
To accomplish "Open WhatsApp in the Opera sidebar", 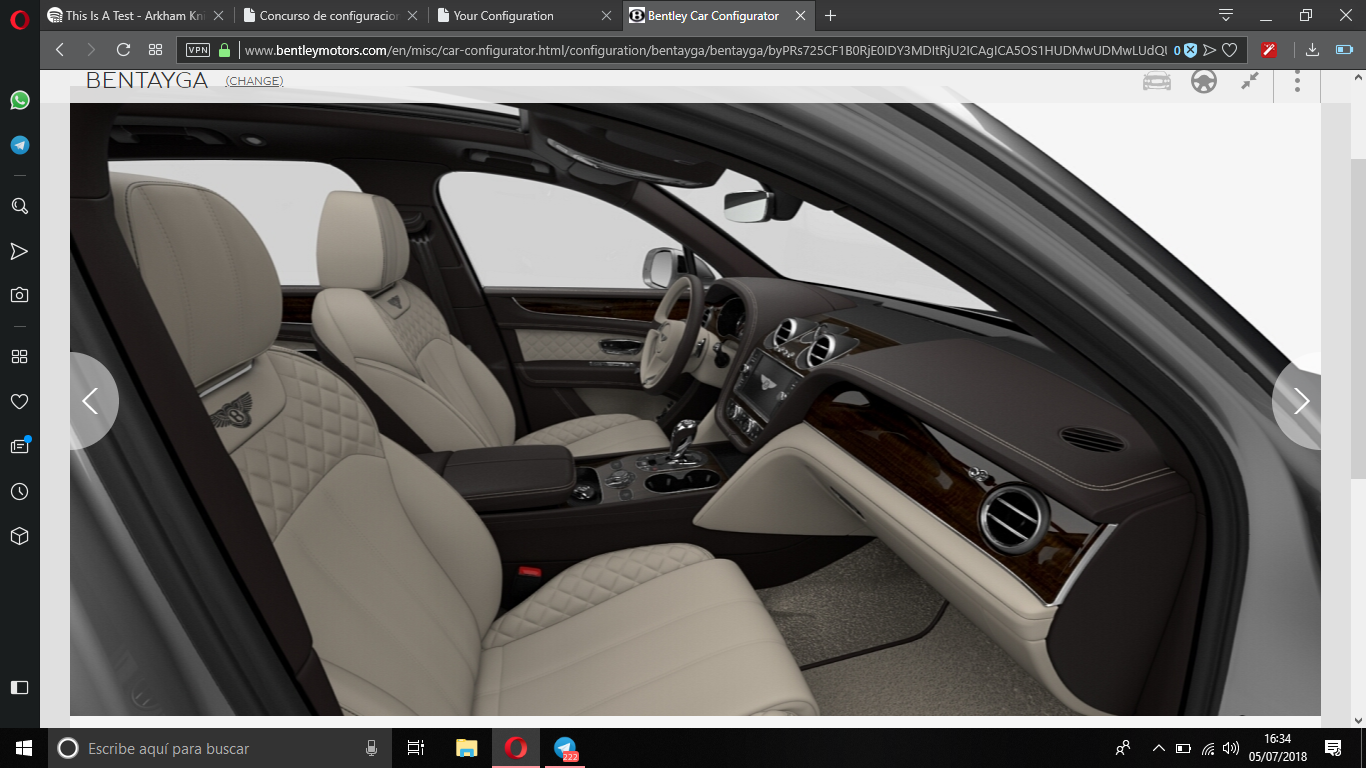I will click(19, 100).
